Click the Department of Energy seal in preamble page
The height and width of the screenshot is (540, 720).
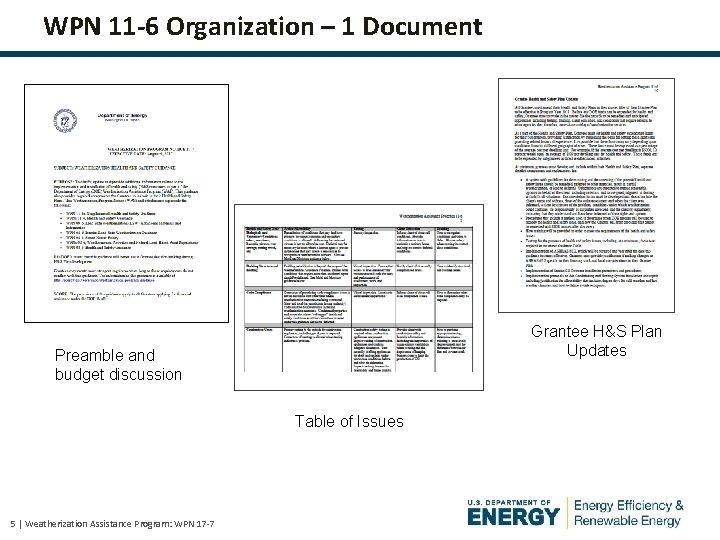coord(64,121)
